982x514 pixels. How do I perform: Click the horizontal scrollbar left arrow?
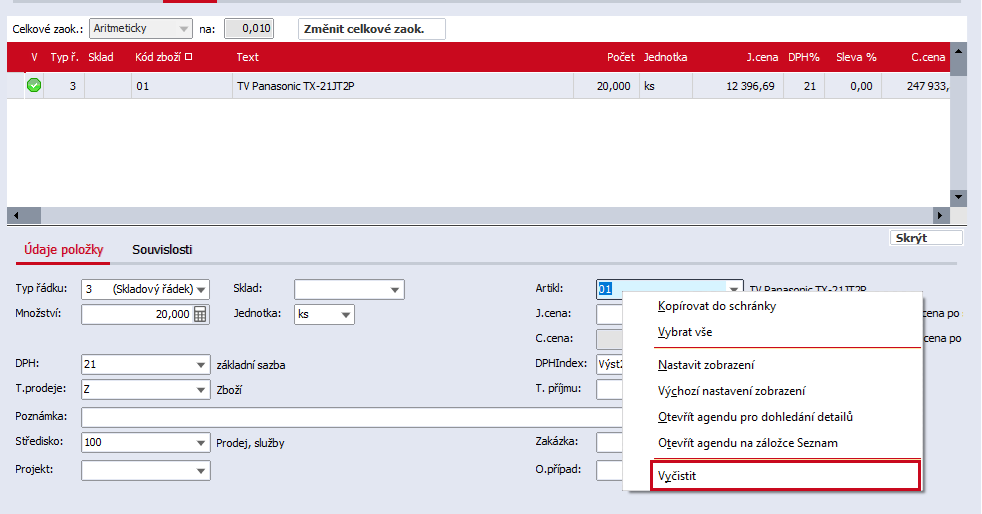(16, 215)
